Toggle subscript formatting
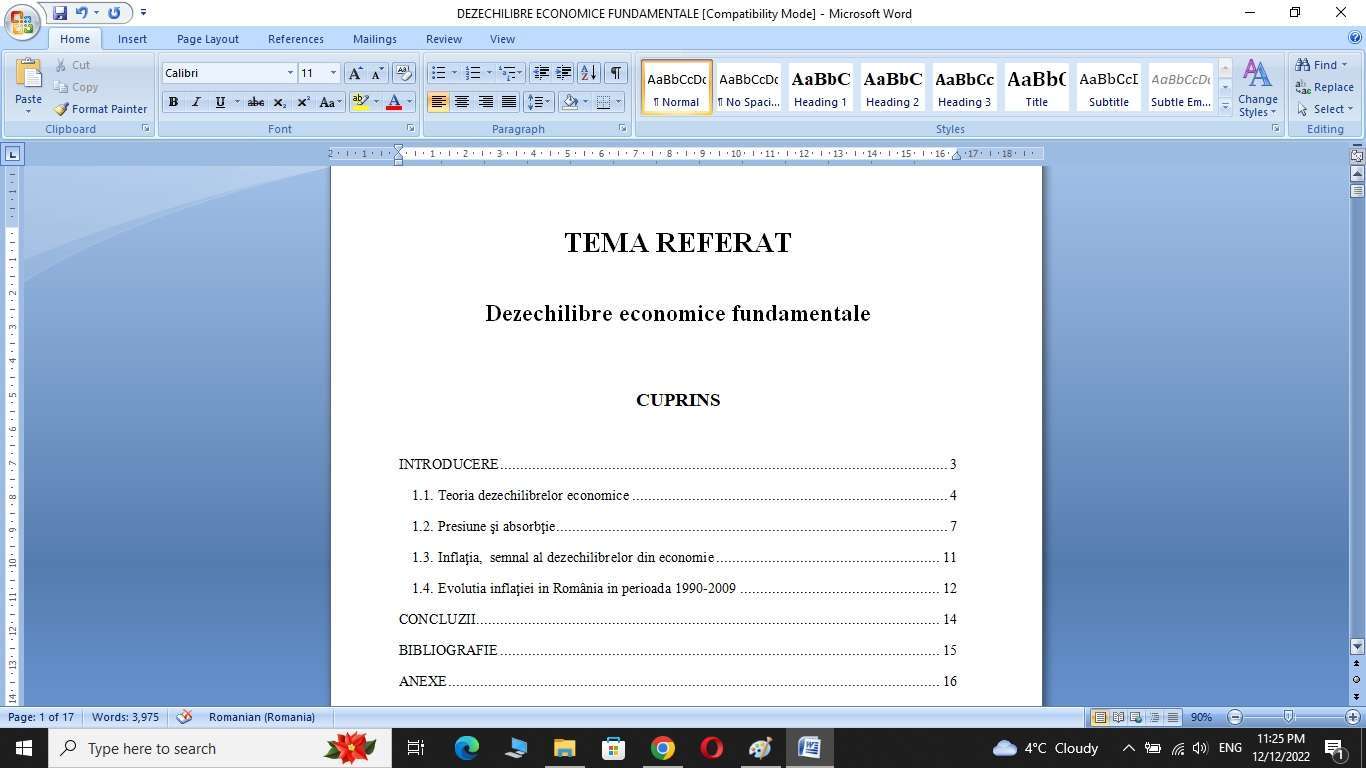Image resolution: width=1366 pixels, height=768 pixels. tap(279, 102)
